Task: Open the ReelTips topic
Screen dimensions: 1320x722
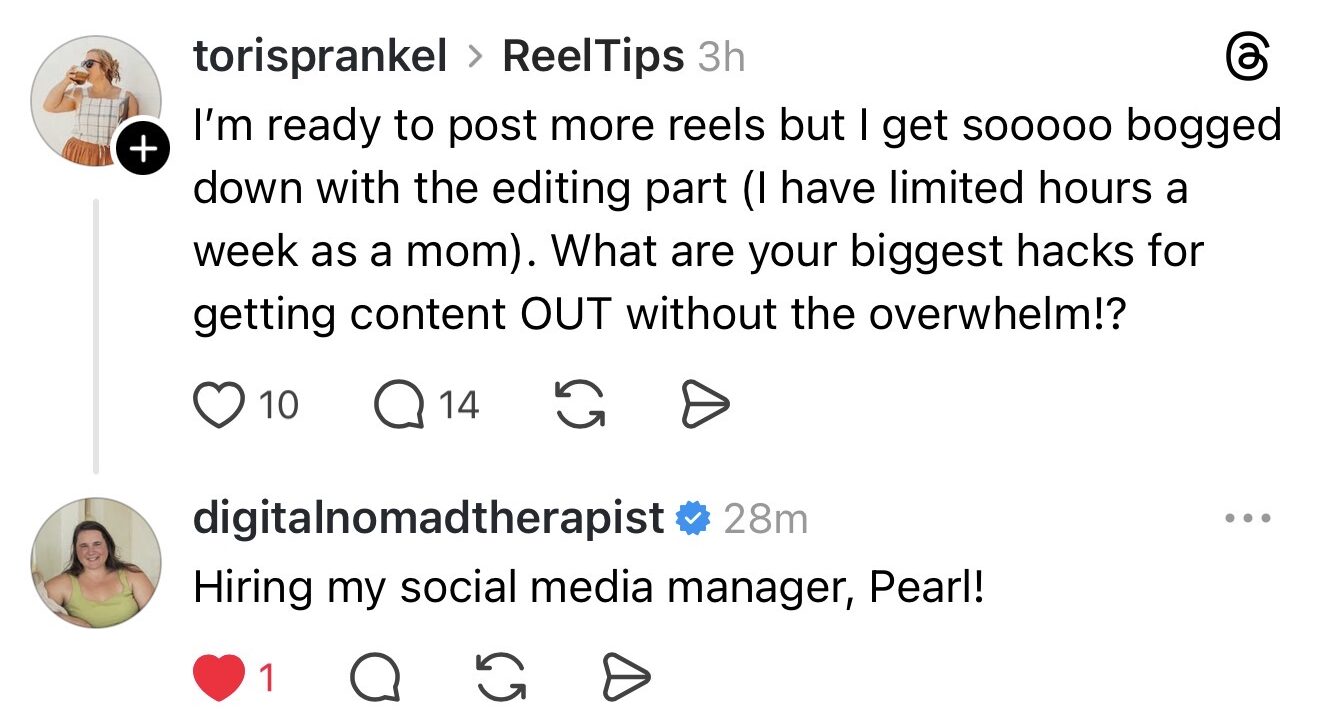Action: pos(593,57)
